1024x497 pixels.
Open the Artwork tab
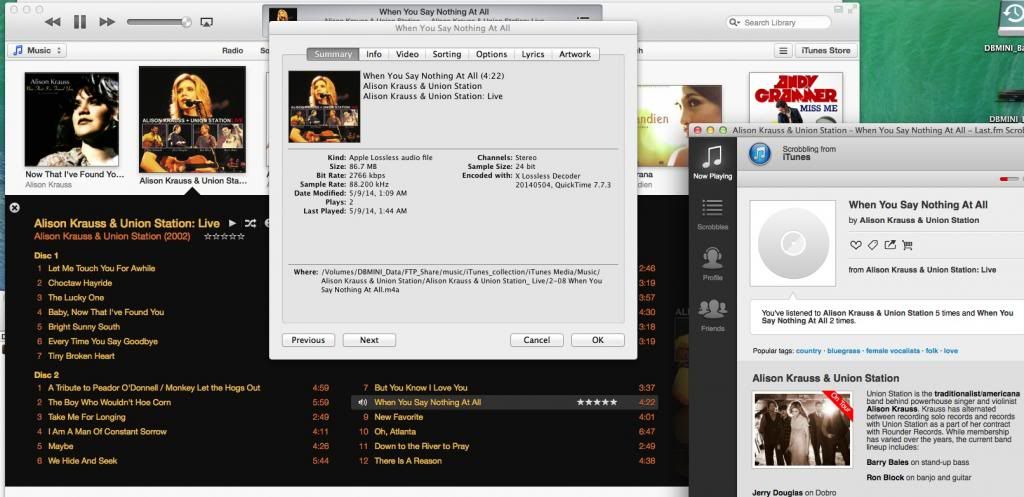pyautogui.click(x=575, y=54)
